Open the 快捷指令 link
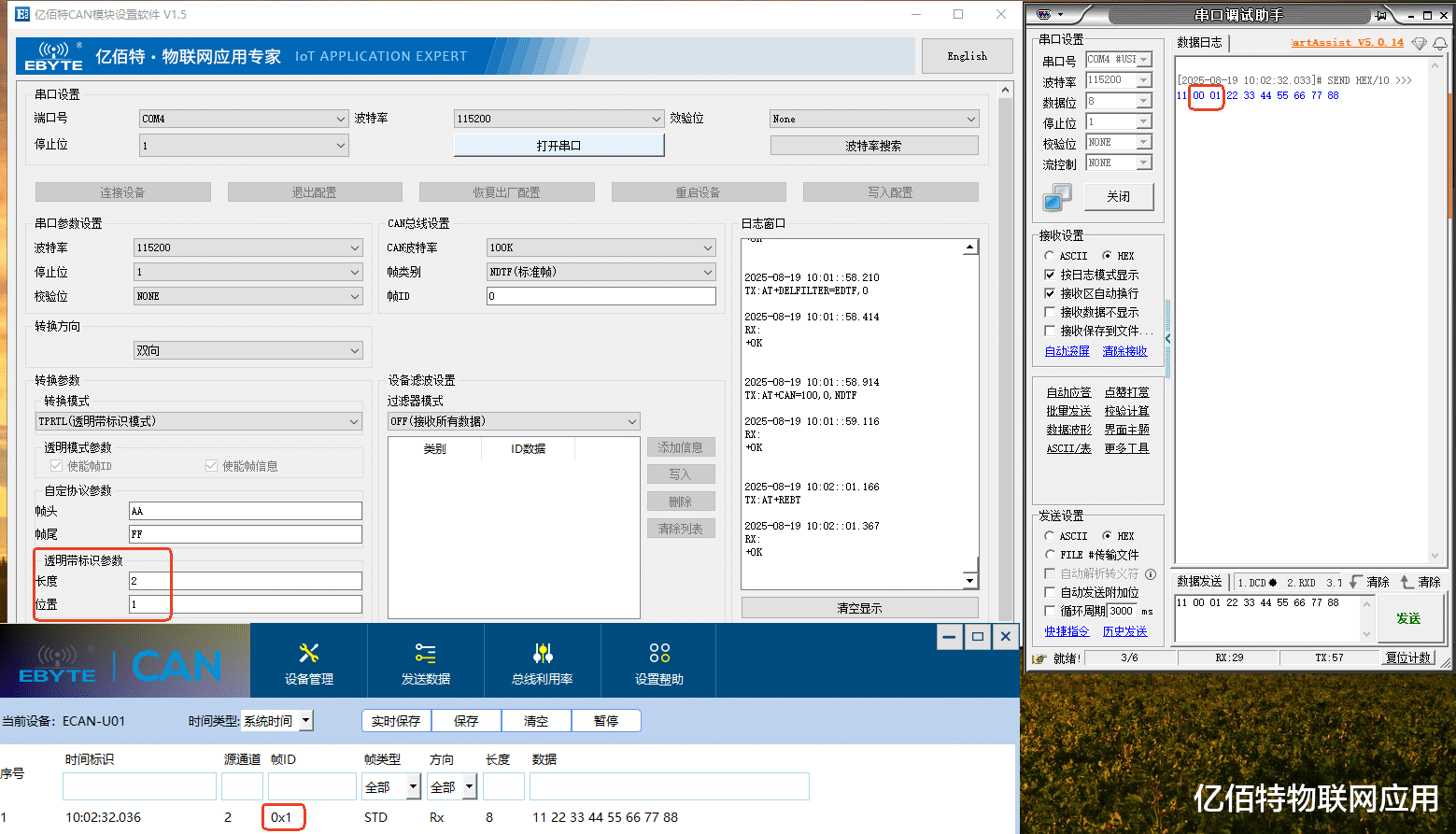The width and height of the screenshot is (1456, 834). click(1067, 631)
